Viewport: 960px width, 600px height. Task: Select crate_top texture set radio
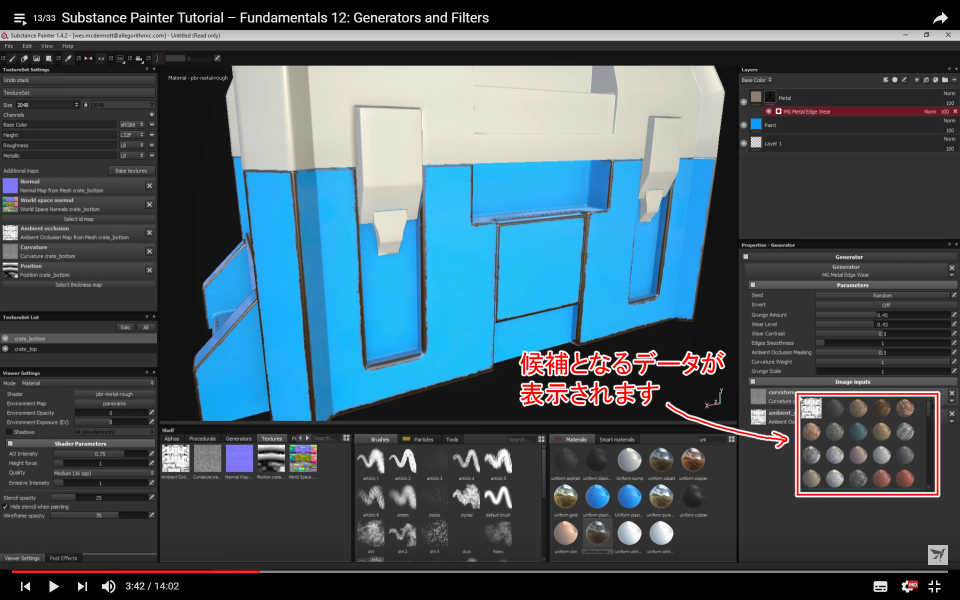6,348
